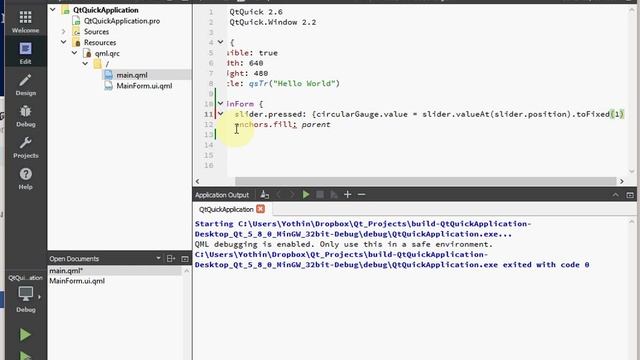
Task: Click editor horizontal scrollbar right arrow
Action: pos(621,181)
